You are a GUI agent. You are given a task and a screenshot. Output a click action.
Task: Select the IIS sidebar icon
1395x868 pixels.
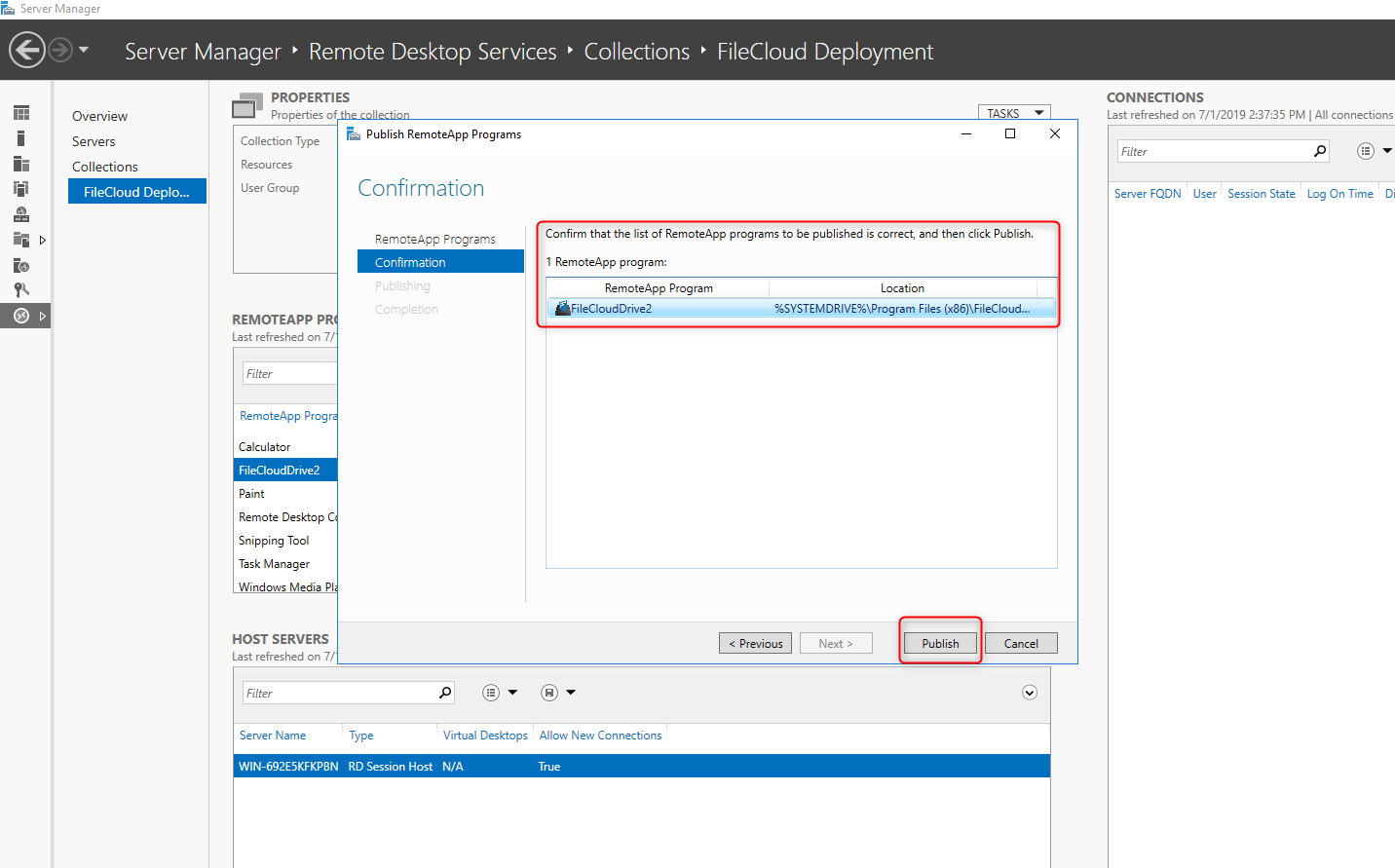point(21,265)
